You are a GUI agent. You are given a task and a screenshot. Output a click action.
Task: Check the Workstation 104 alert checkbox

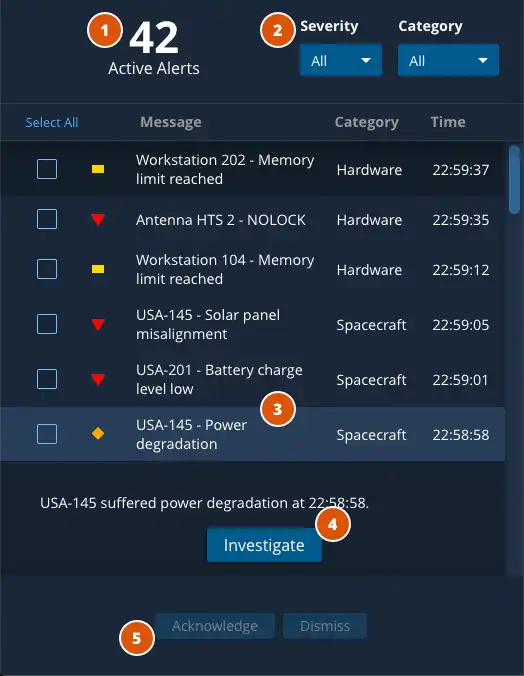pos(47,269)
